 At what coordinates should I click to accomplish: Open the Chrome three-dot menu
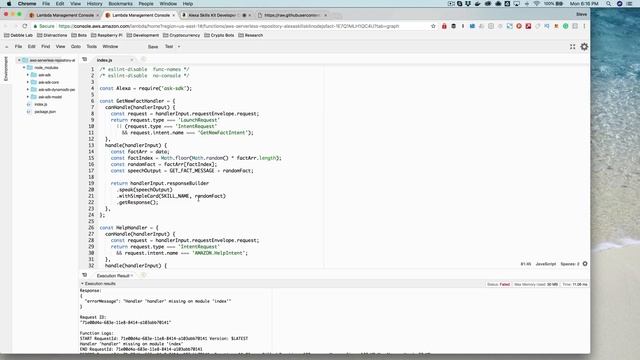tap(584, 26)
